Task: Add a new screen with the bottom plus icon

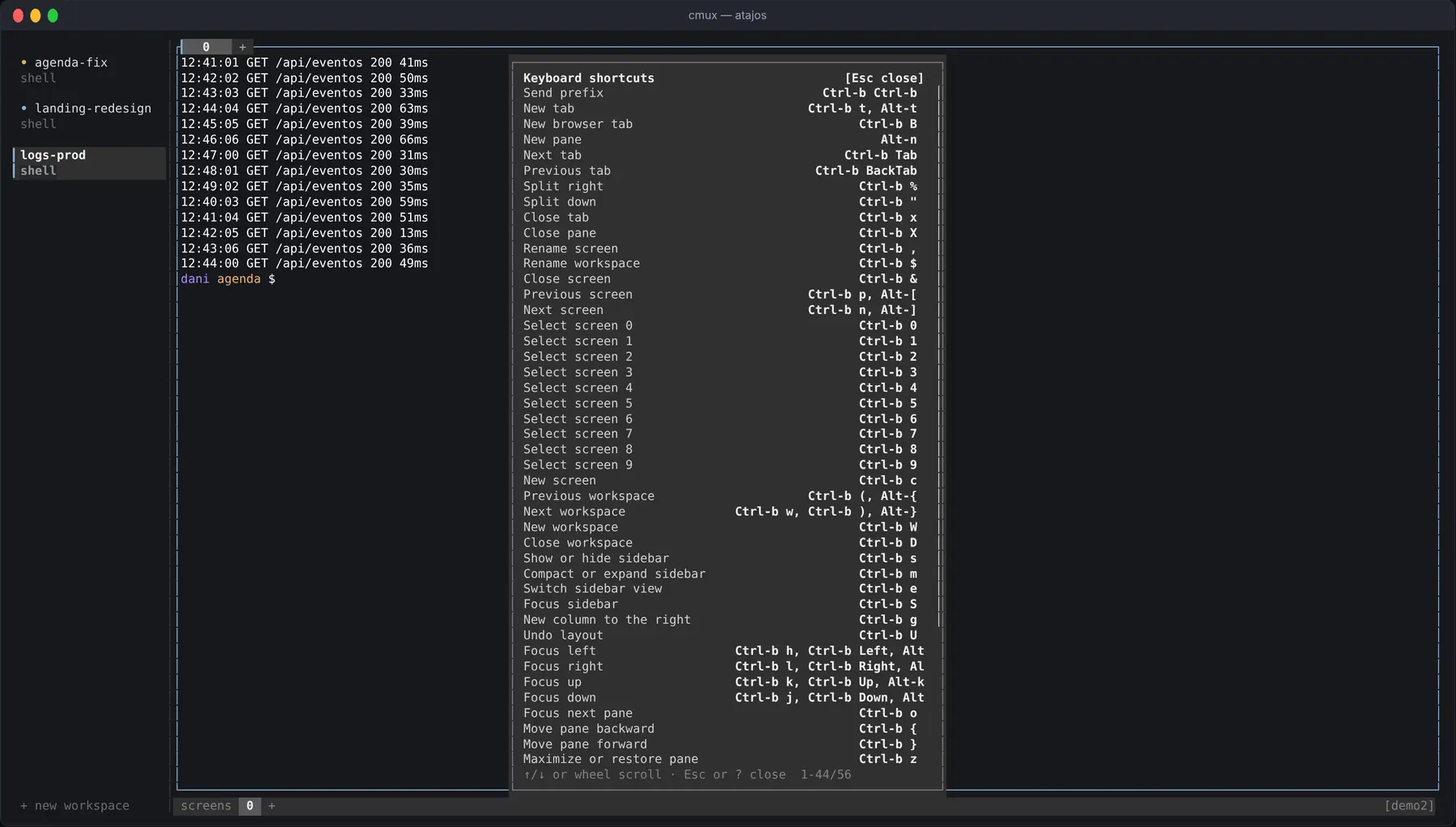Action: [272, 806]
